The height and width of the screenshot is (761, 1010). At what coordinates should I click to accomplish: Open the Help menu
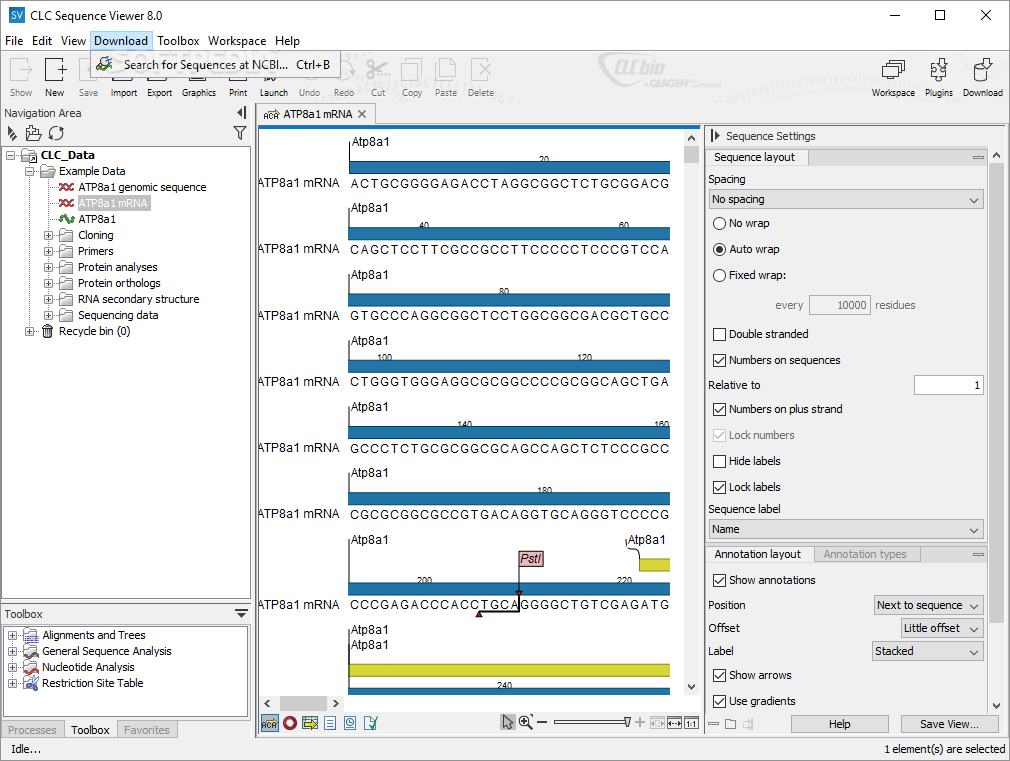click(x=287, y=41)
